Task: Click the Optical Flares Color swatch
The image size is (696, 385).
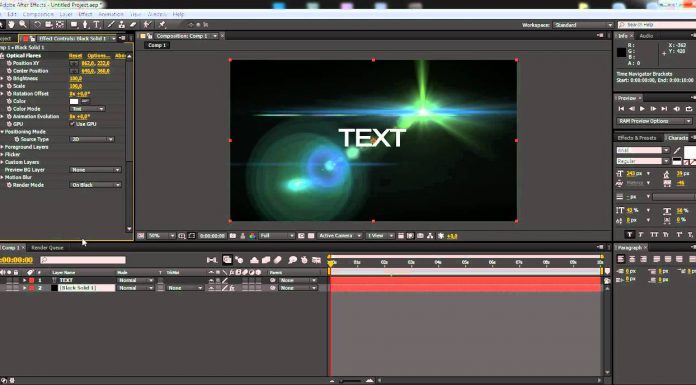Action: click(74, 101)
